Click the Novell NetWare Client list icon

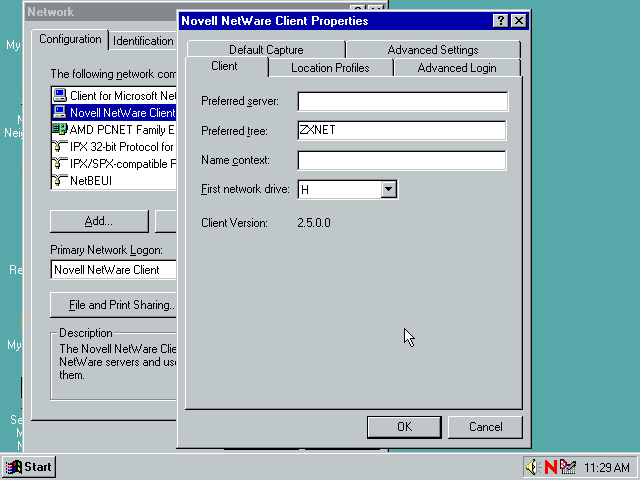click(x=60, y=112)
